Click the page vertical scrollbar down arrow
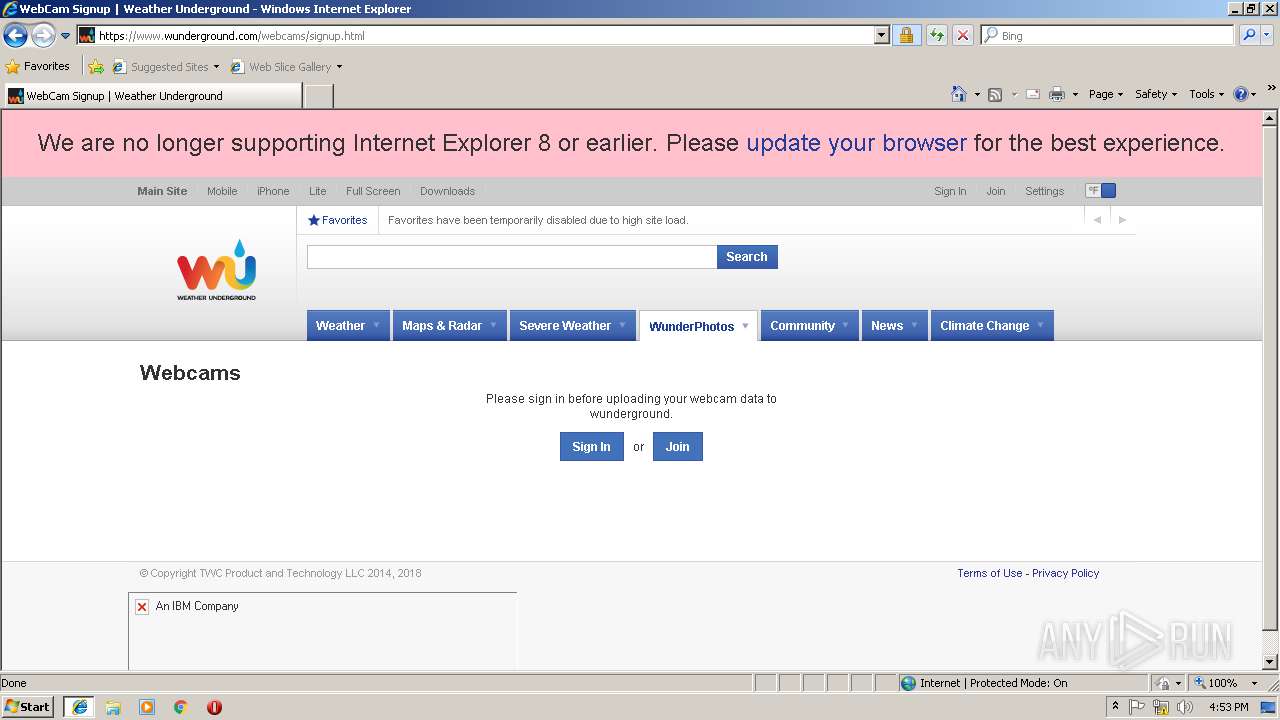The image size is (1280, 720). (1271, 662)
